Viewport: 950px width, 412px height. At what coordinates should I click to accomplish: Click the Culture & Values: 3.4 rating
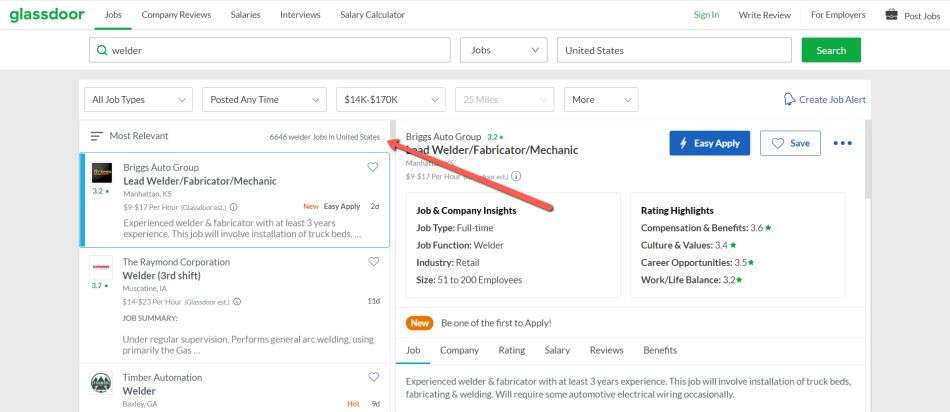pyautogui.click(x=689, y=245)
